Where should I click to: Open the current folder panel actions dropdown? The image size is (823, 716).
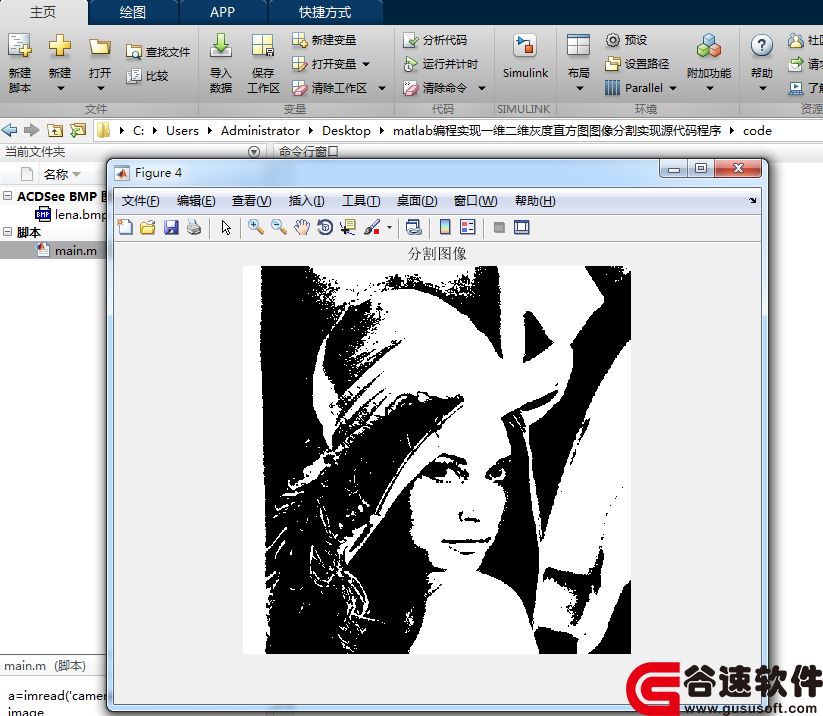(x=254, y=152)
